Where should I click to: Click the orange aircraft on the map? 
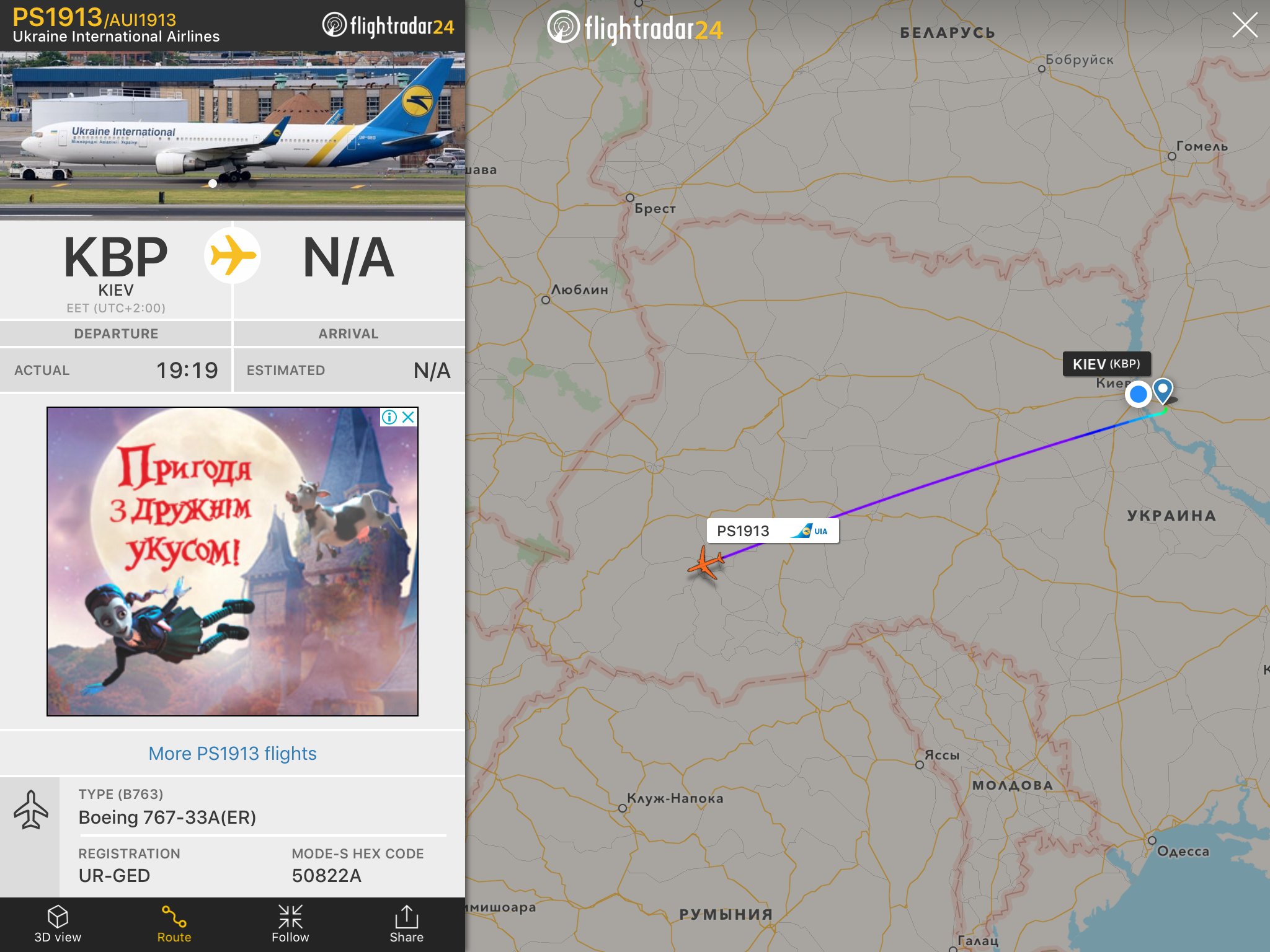click(x=705, y=563)
